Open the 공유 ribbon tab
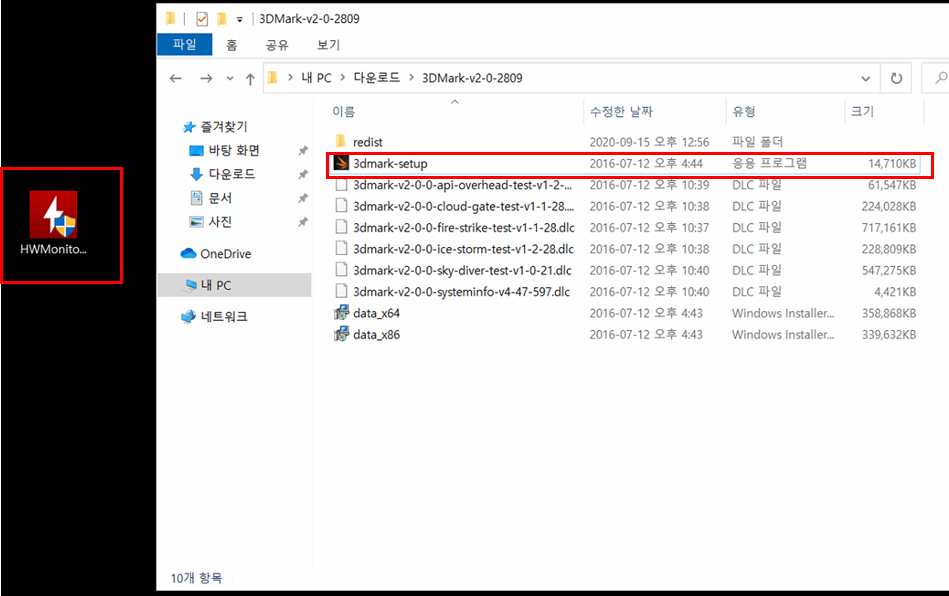Viewport: 949px width, 596px height. [277, 45]
